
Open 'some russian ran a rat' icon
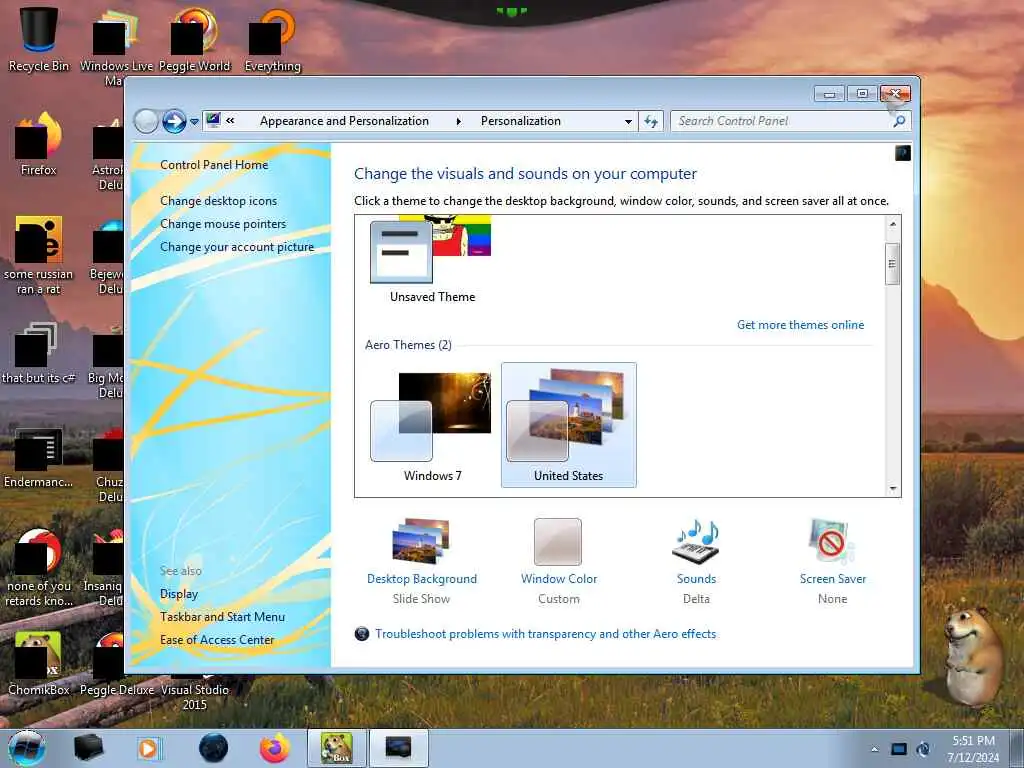coord(39,255)
